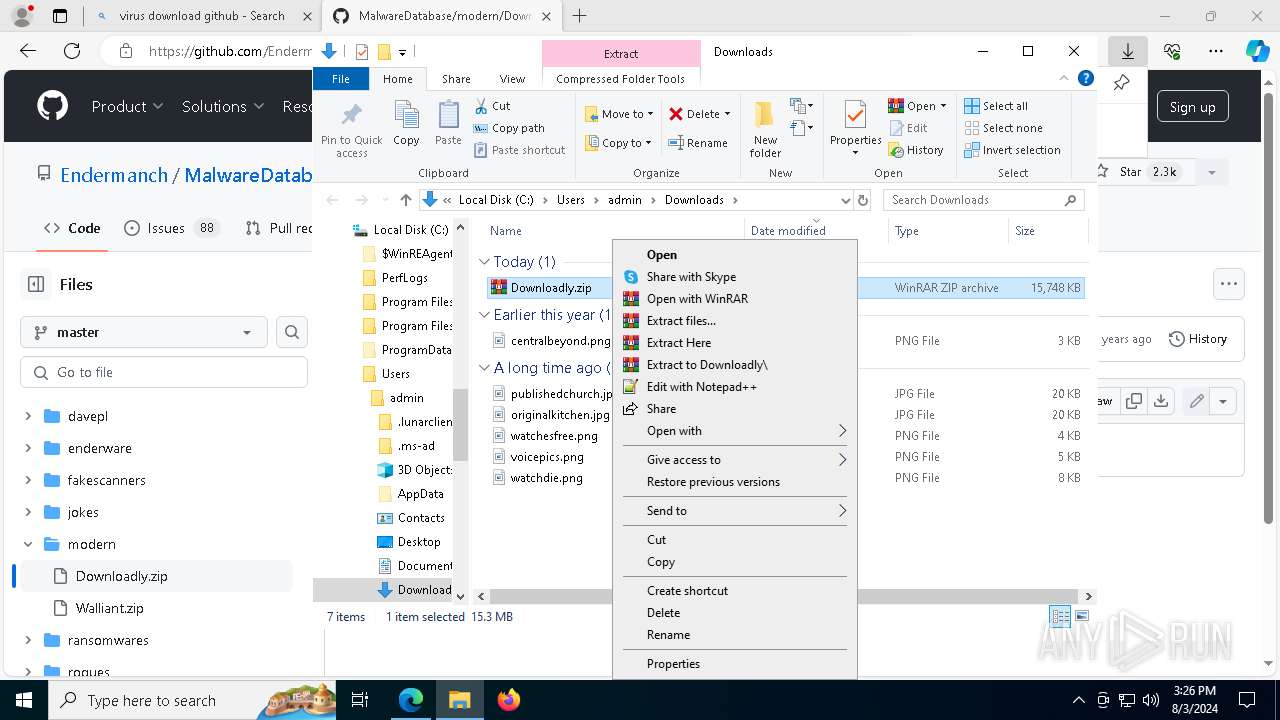Image resolution: width=1280 pixels, height=720 pixels.
Task: Sort by Date modified column
Action: [x=788, y=231]
